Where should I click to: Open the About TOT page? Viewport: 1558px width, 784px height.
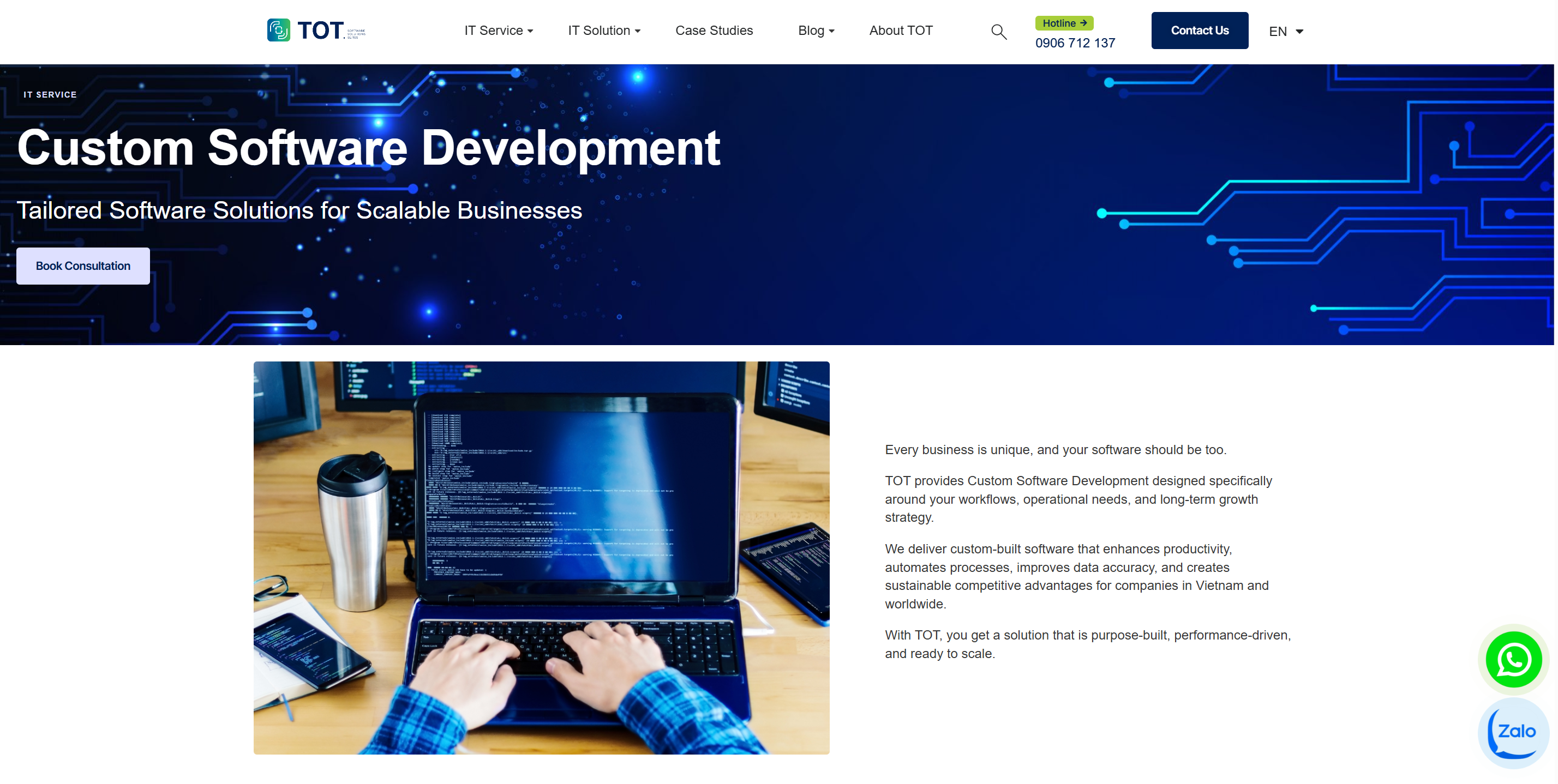pyautogui.click(x=901, y=30)
